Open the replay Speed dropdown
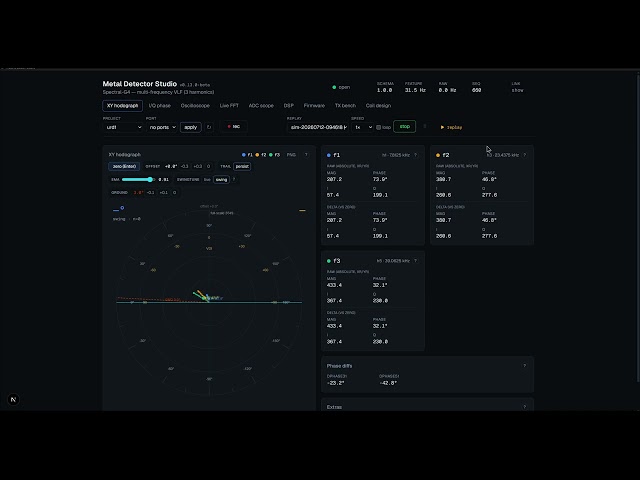The width and height of the screenshot is (640, 480). pos(362,127)
